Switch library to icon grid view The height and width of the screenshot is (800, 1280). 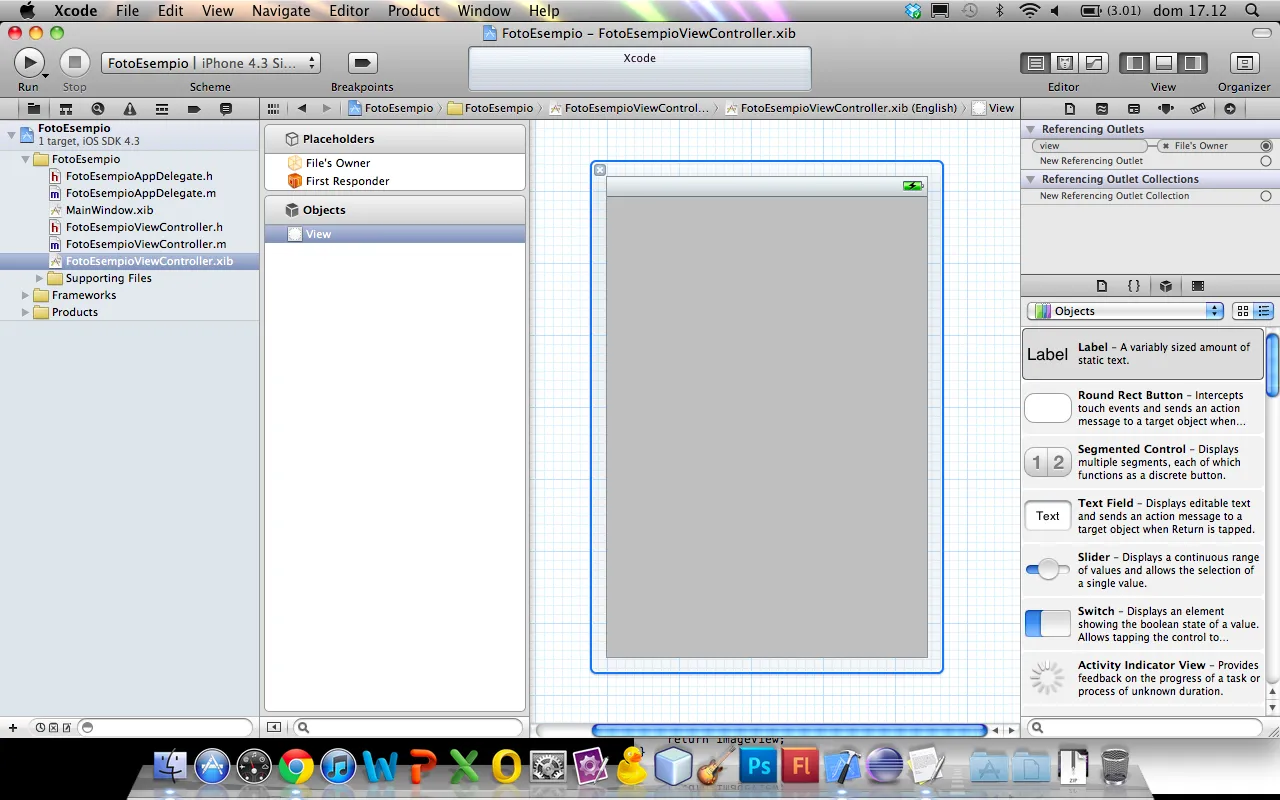[1243, 311]
